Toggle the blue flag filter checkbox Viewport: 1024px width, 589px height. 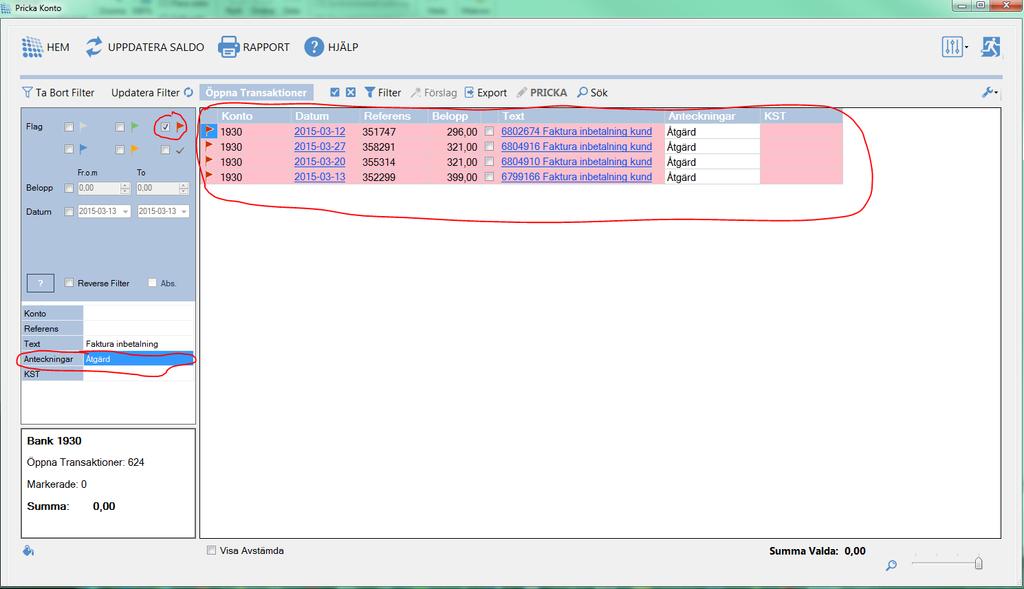[69, 150]
